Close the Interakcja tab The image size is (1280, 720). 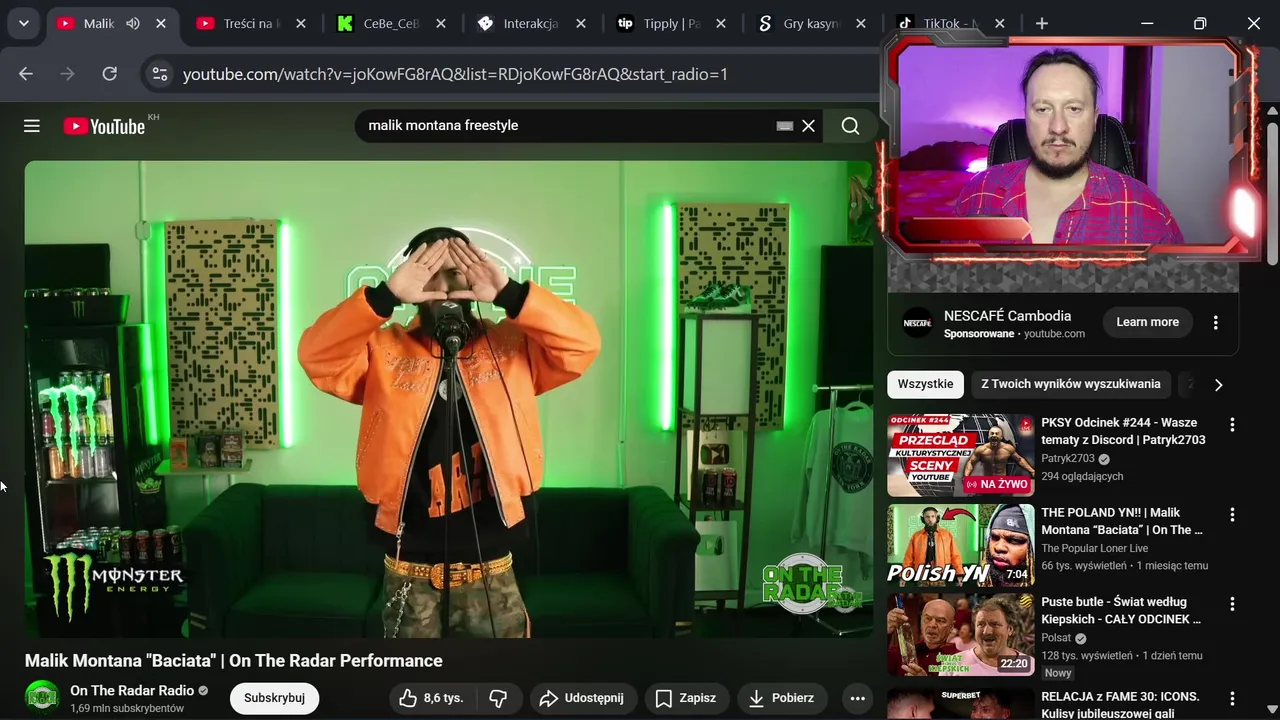coord(582,23)
